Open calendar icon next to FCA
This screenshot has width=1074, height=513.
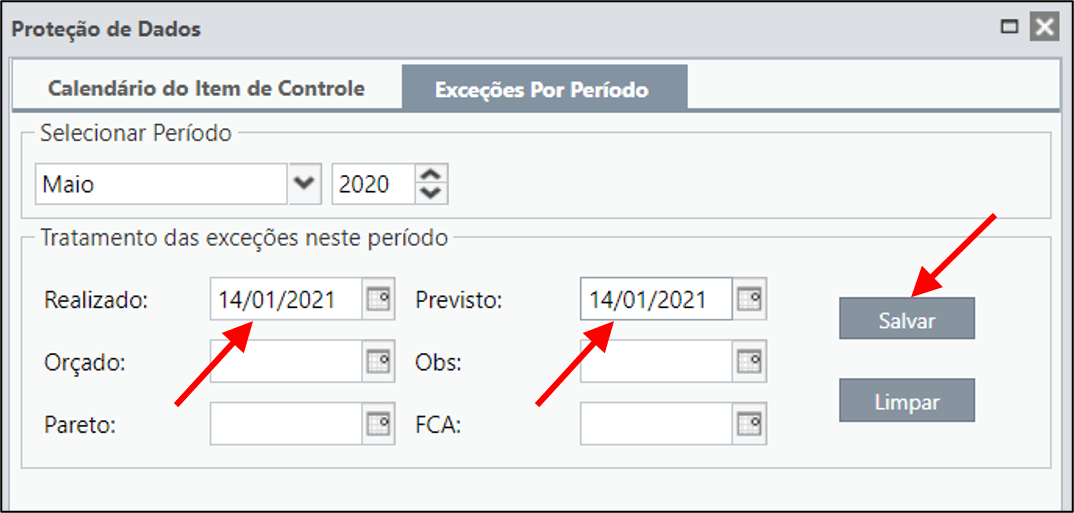coord(750,424)
